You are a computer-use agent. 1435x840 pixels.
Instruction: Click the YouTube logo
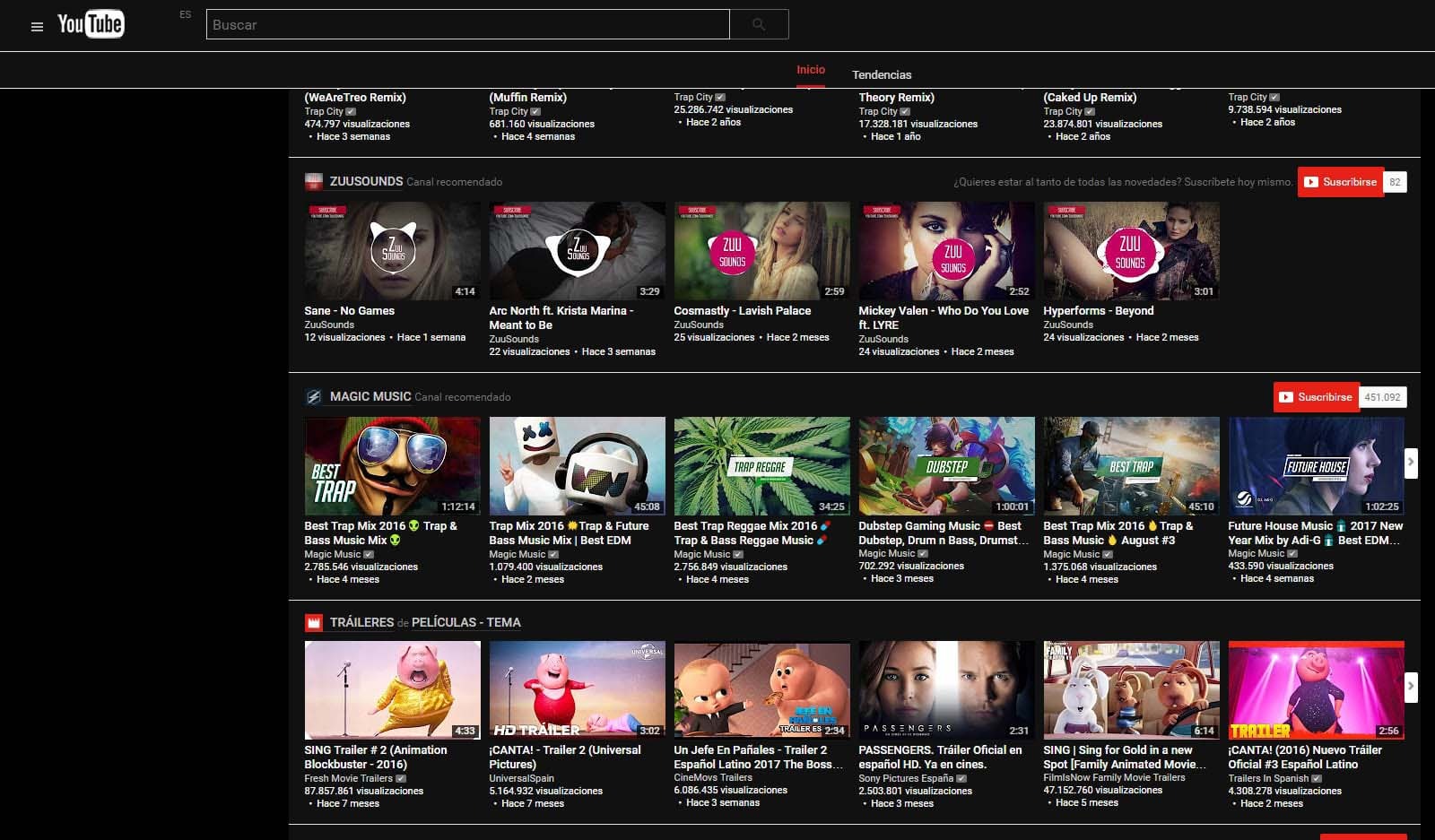click(91, 24)
